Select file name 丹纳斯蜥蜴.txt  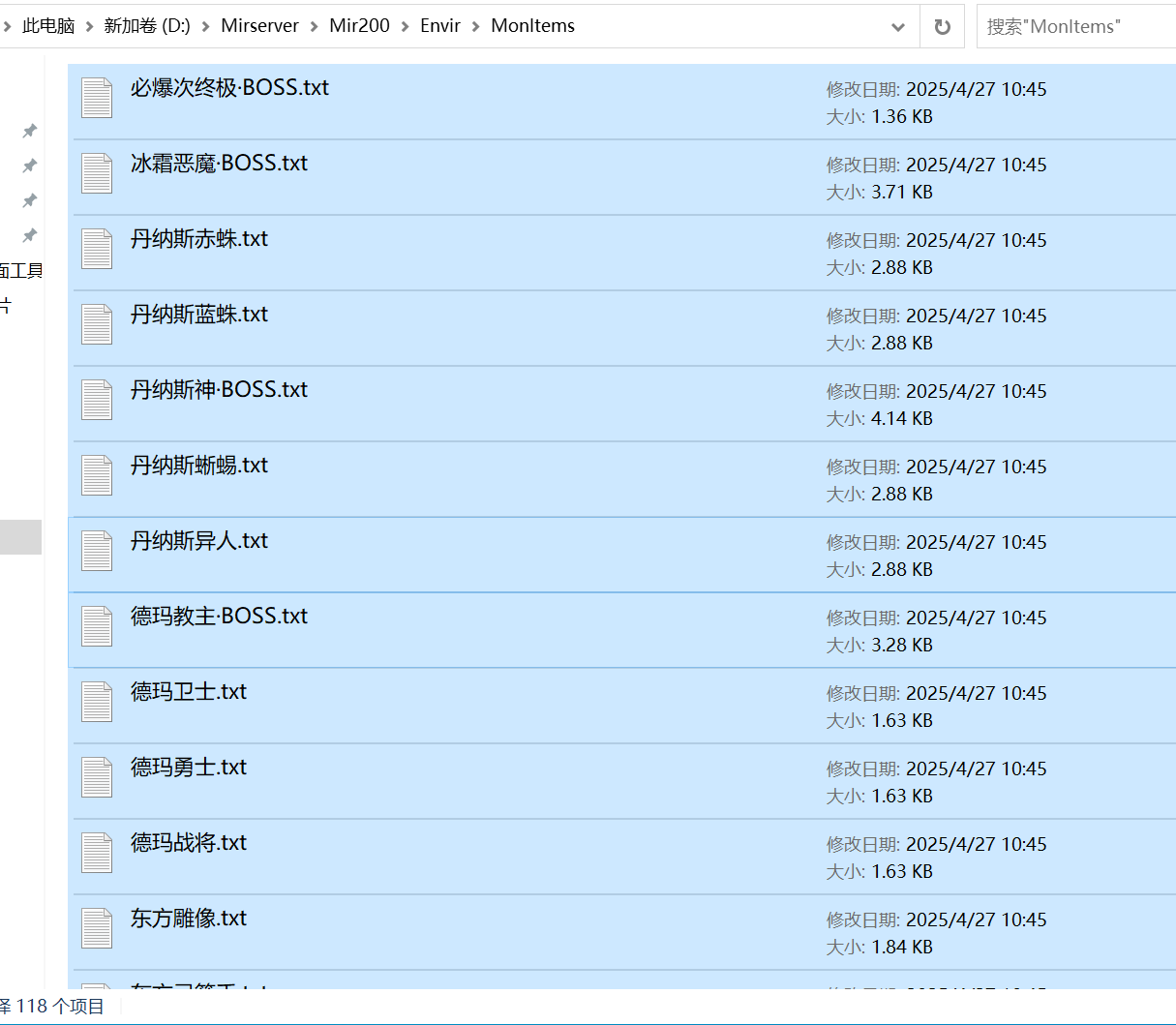pos(199,465)
